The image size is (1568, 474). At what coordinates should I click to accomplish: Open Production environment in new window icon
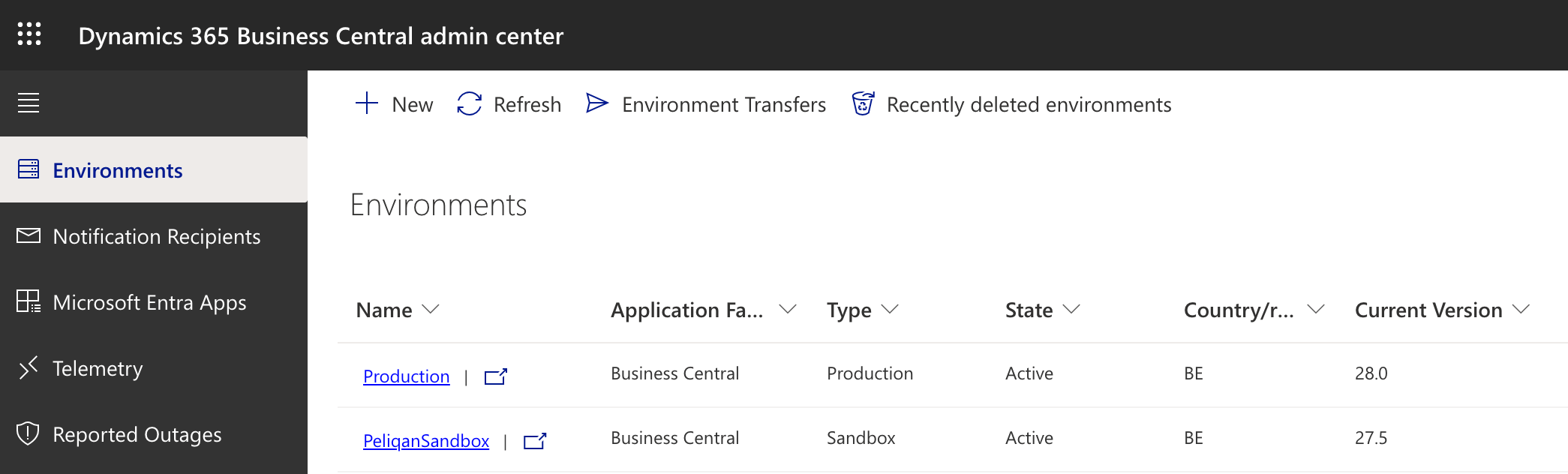pos(496,376)
